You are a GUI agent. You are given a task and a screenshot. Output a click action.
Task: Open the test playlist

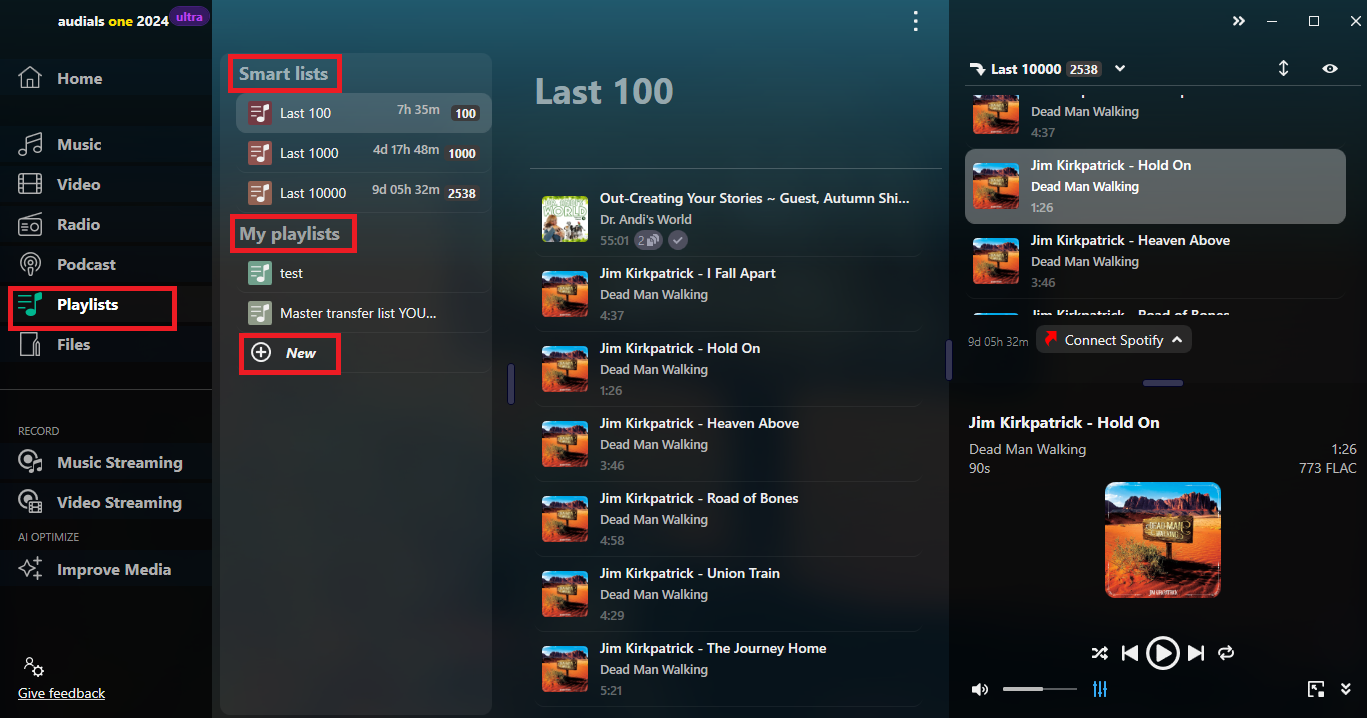tap(364, 273)
